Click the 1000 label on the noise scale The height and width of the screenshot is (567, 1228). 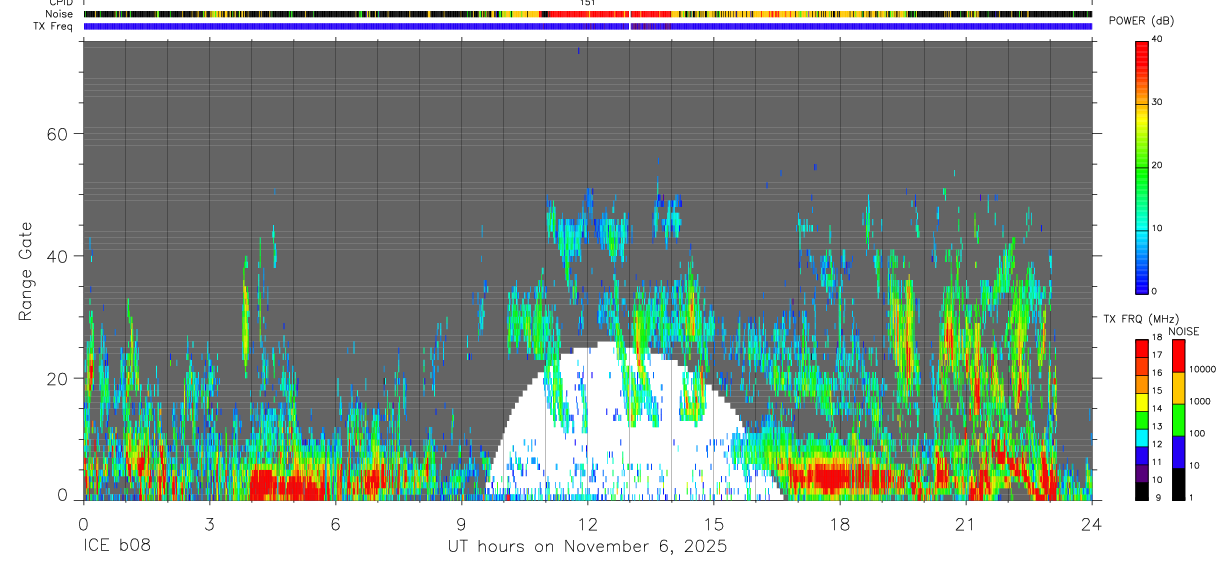point(1201,401)
